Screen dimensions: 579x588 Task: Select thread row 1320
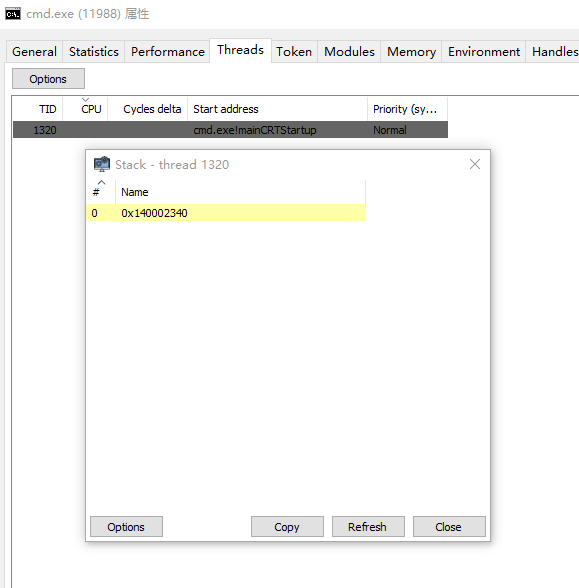point(230,130)
